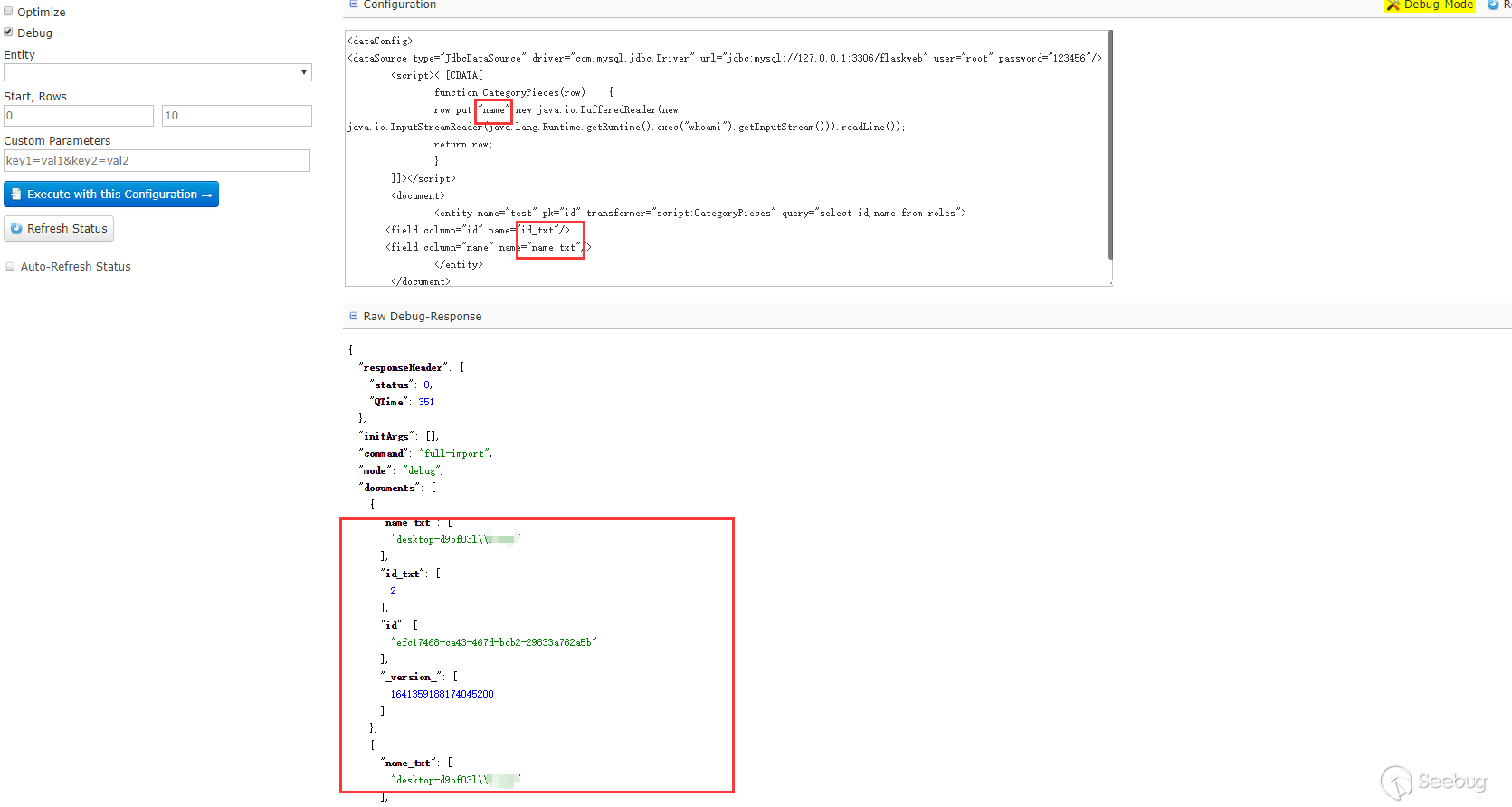Toggle the Auto-Refresh Status checkbox
This screenshot has height=807, width=1512.
[x=11, y=266]
